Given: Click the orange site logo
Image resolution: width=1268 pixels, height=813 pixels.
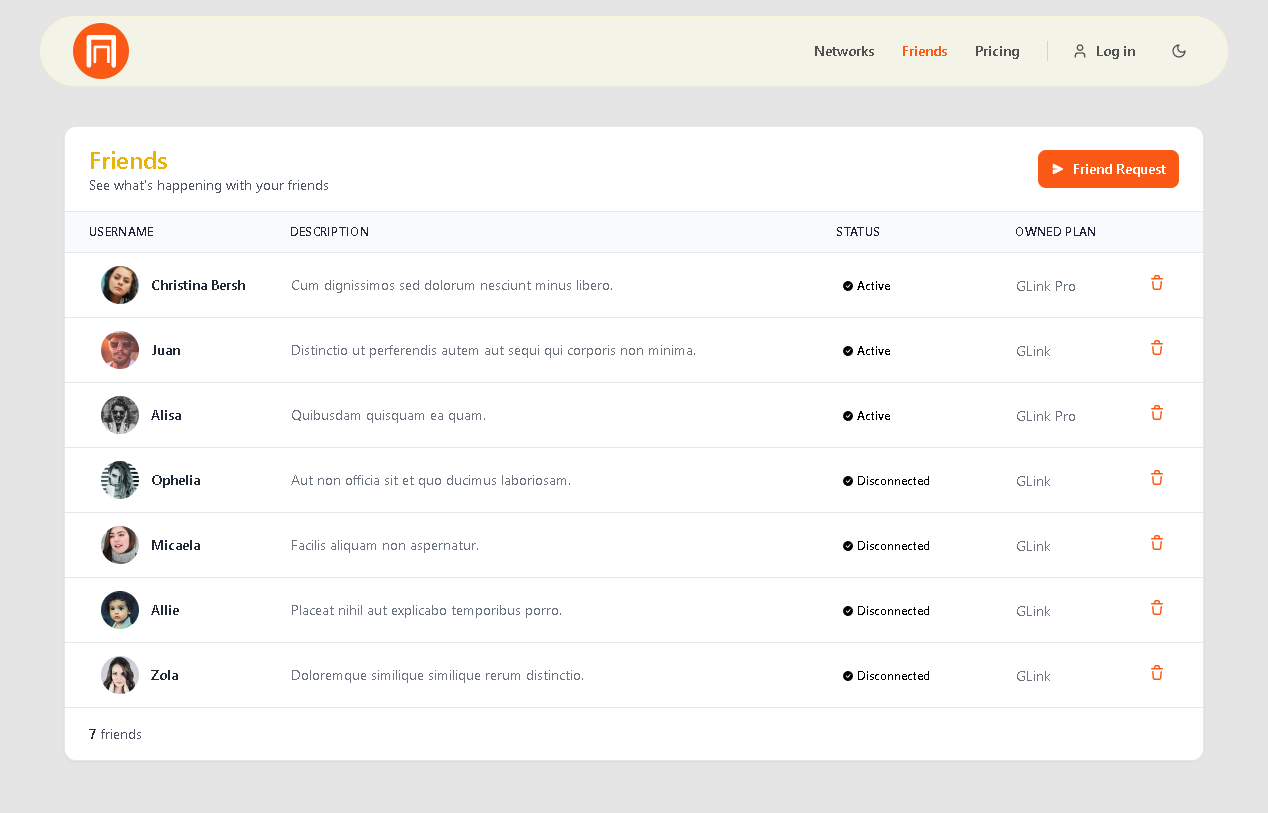Looking at the screenshot, I should [x=101, y=51].
